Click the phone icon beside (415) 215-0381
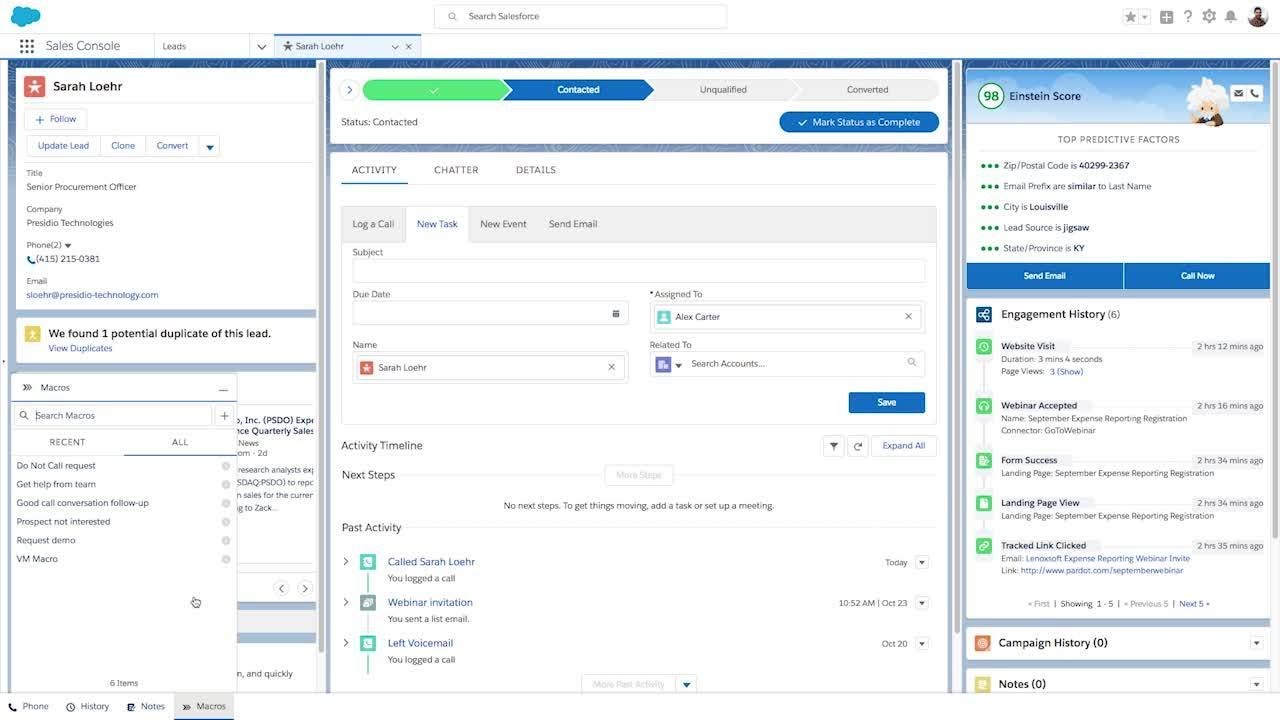 31,260
